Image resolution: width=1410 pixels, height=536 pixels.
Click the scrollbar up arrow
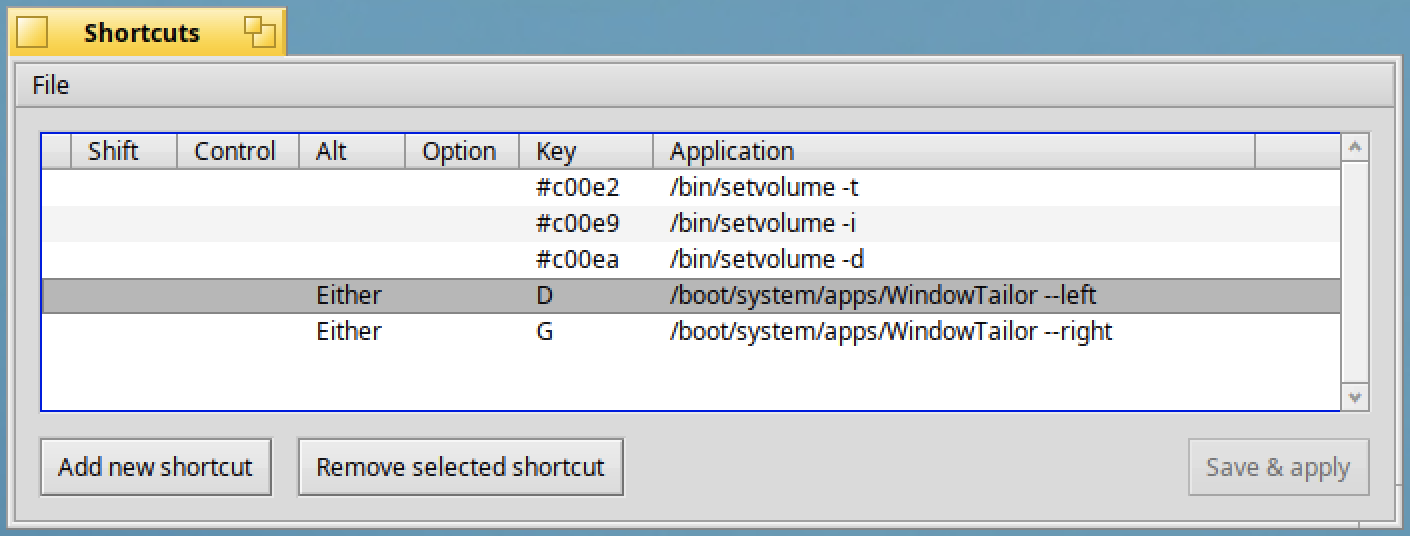1355,148
